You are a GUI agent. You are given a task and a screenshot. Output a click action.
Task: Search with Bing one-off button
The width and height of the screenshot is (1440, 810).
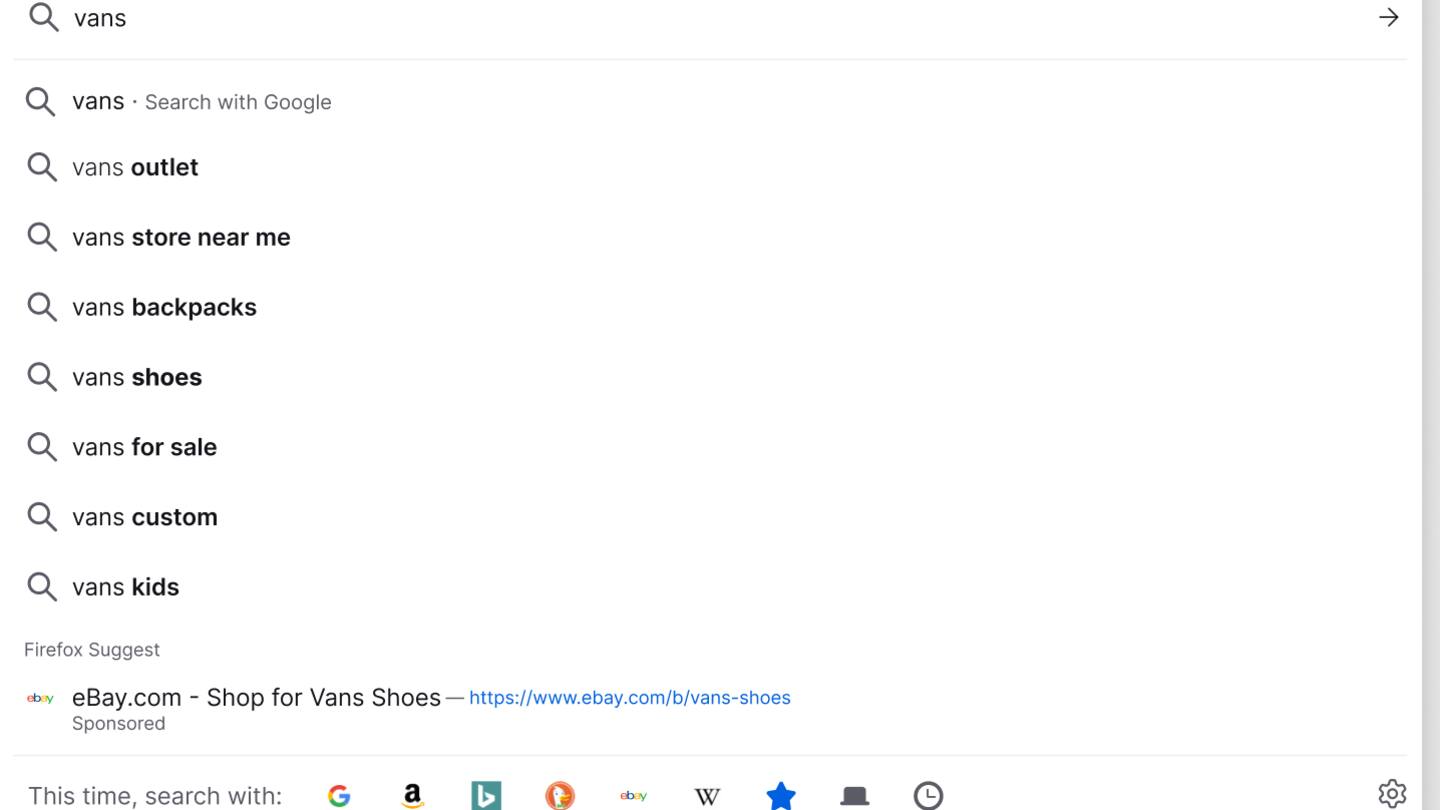(486, 796)
